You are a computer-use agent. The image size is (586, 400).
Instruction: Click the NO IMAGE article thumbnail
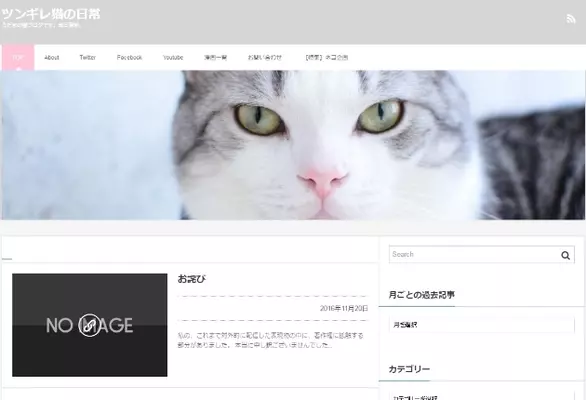point(90,325)
